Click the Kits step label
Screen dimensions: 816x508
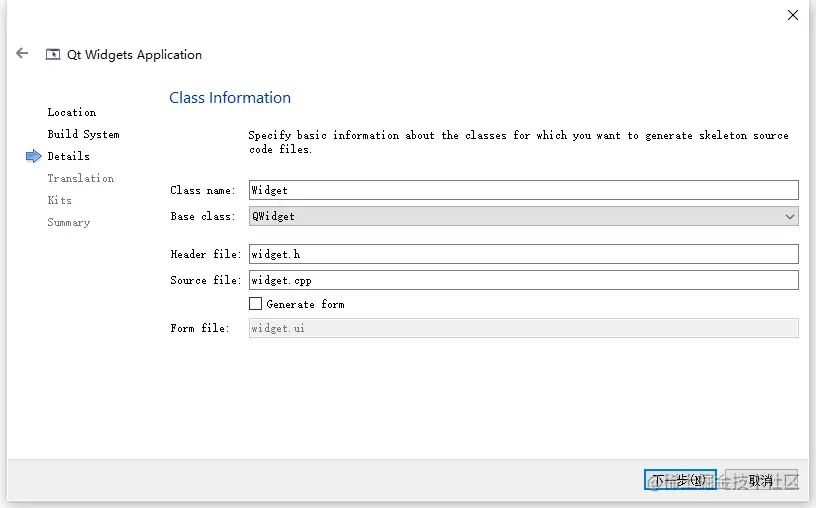click(x=60, y=200)
